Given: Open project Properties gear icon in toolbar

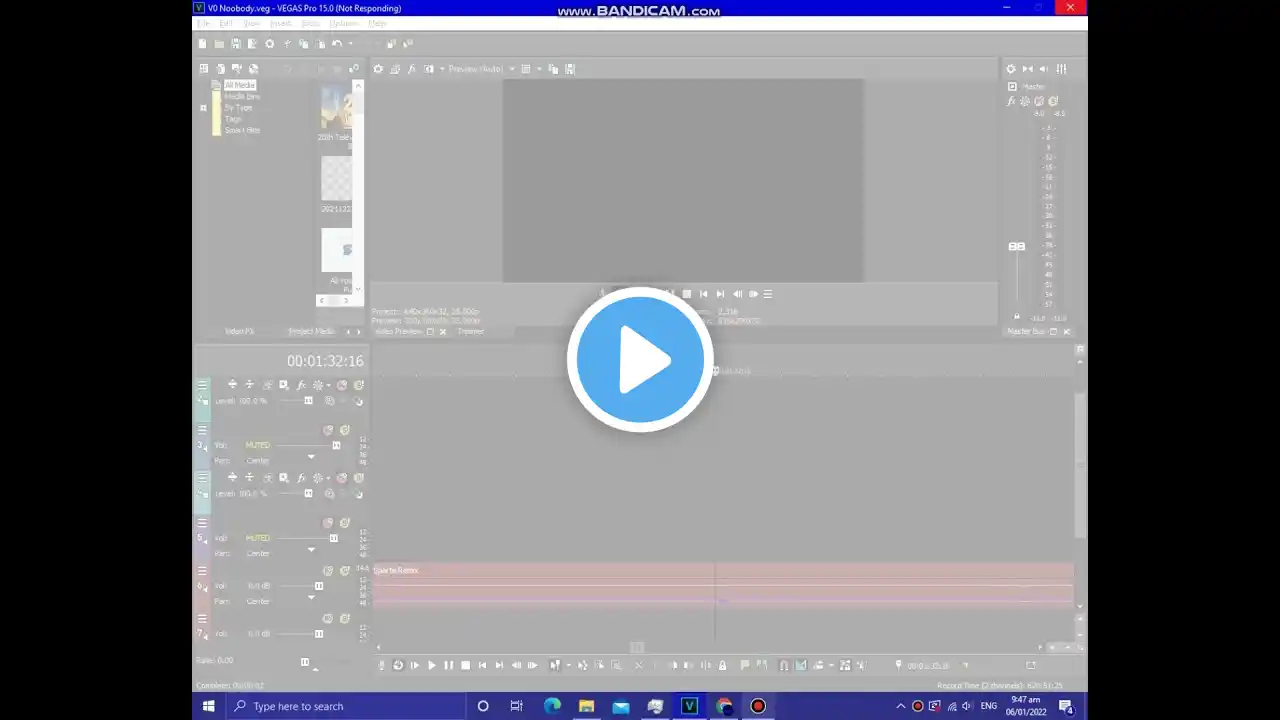Looking at the screenshot, I should (x=269, y=44).
